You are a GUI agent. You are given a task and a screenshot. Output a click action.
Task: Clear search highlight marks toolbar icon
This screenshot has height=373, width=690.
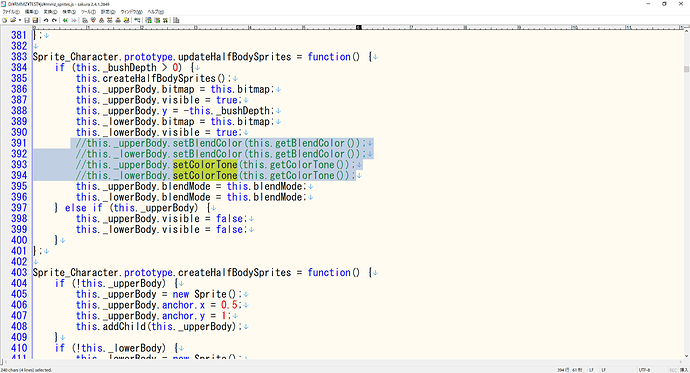coord(118,20)
